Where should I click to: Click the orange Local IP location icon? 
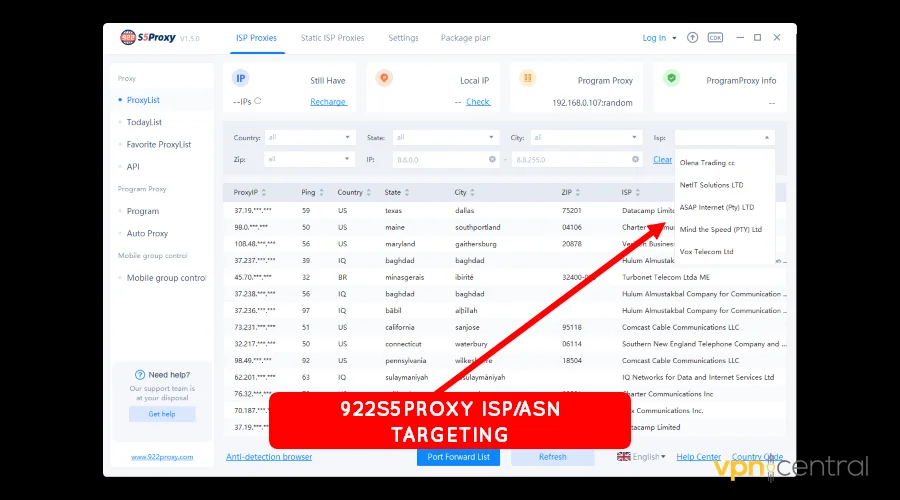(x=384, y=78)
